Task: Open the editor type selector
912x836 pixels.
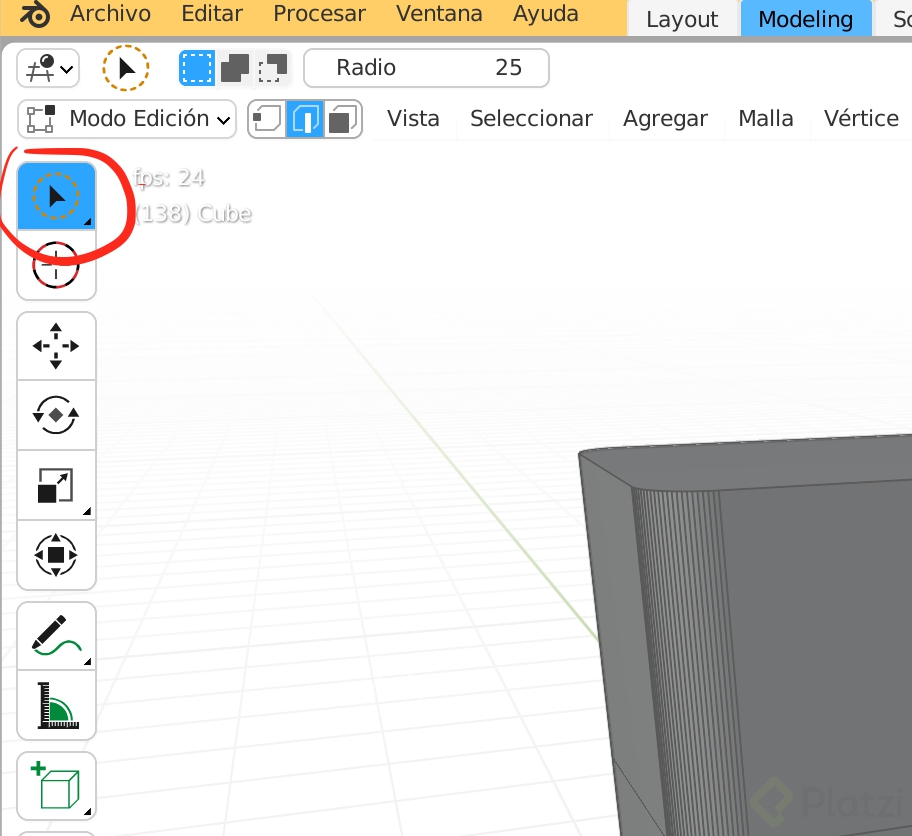Action: (x=47, y=67)
